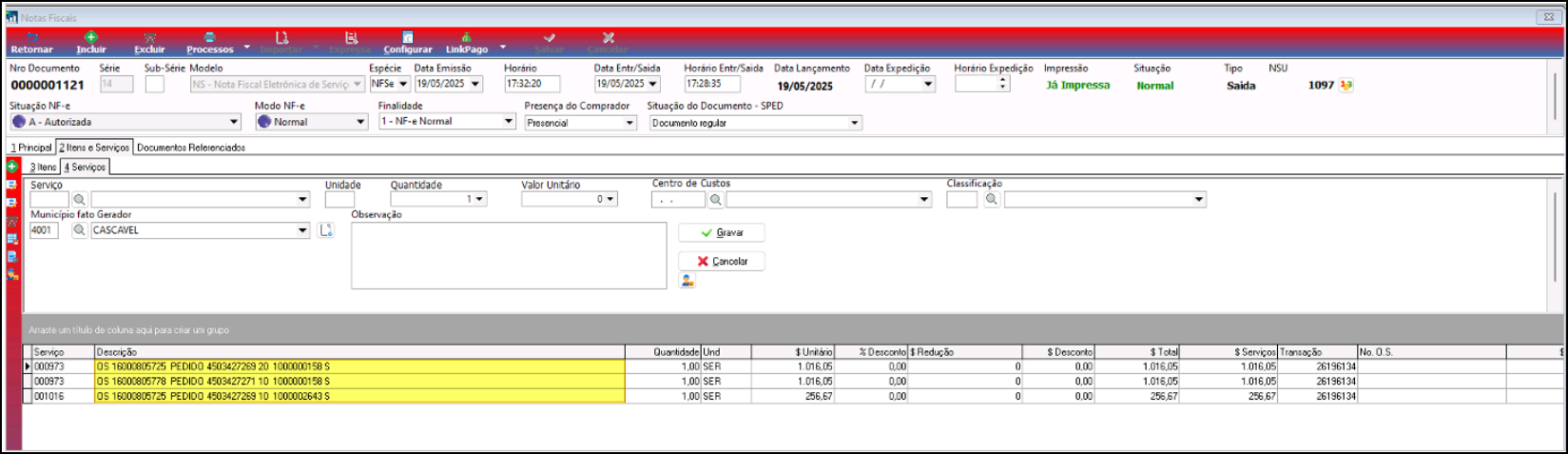Click the Observação text area

(x=509, y=255)
